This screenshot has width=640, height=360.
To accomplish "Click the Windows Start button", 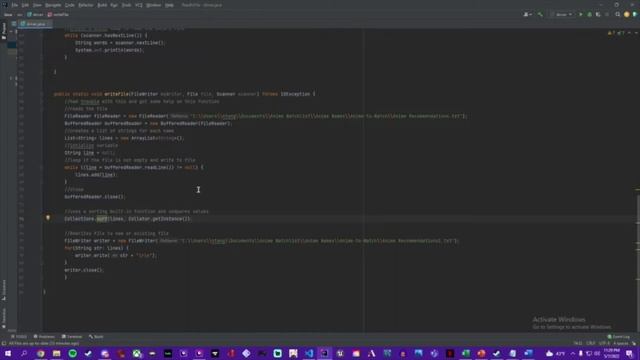I will (x=8, y=353).
